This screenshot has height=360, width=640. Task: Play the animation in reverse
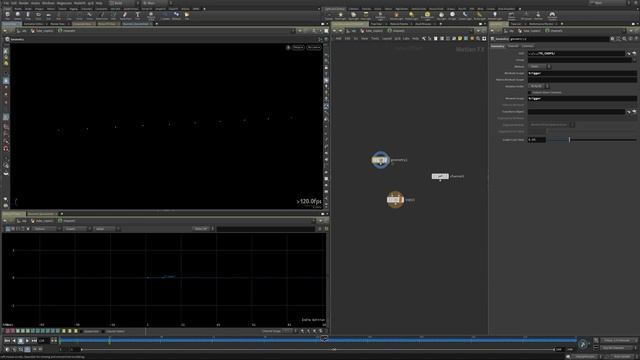(x=14, y=340)
